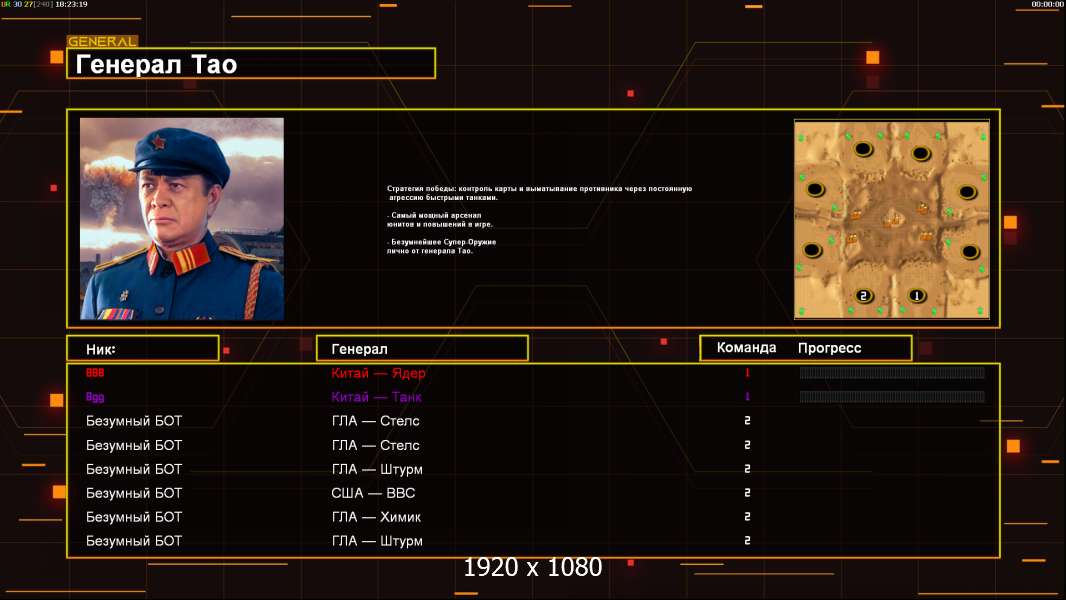This screenshot has width=1066, height=600.
Task: Click team number 1 in the Bgg row
Action: [x=747, y=396]
